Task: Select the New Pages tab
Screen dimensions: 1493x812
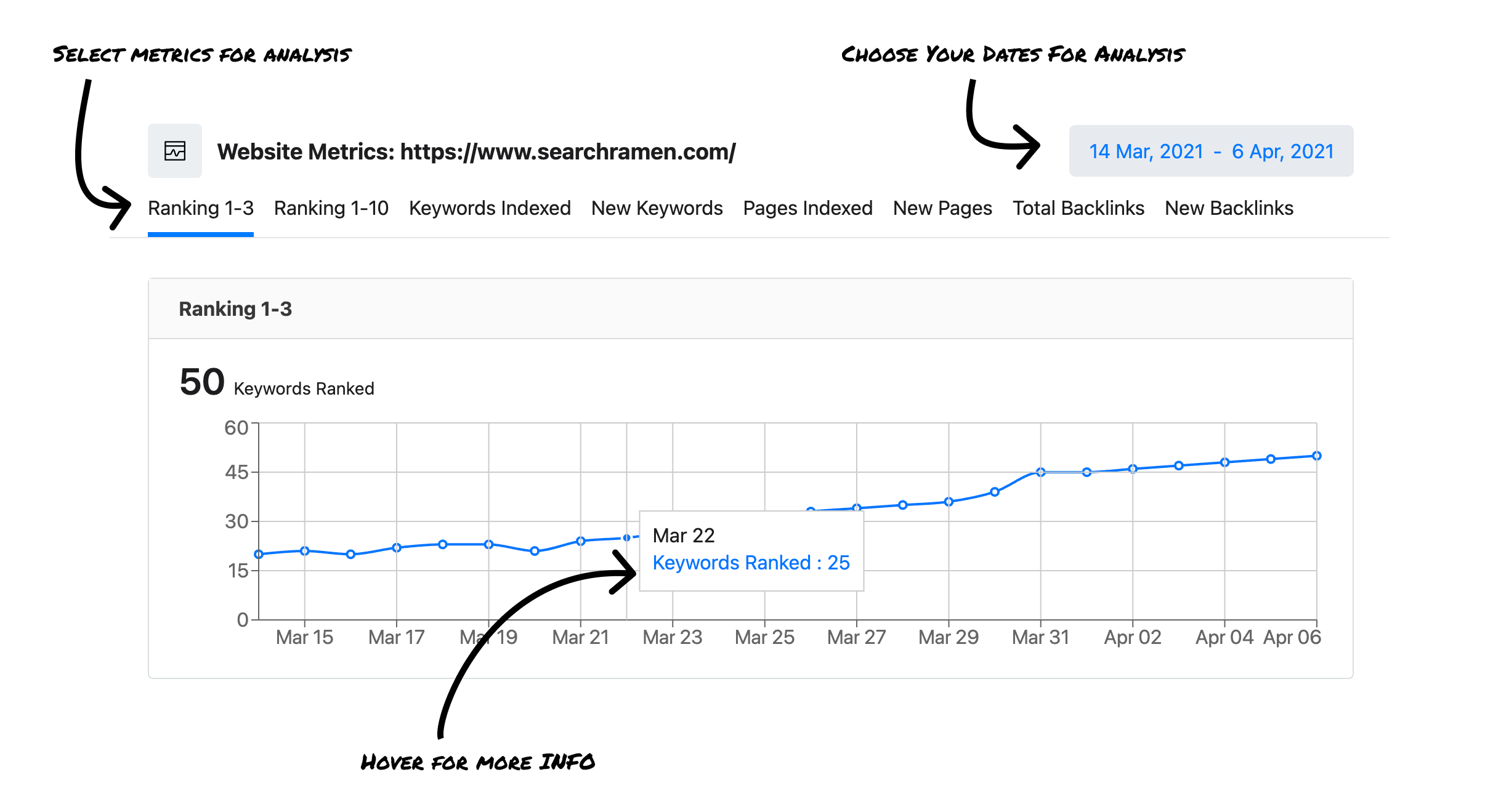Action: click(x=942, y=209)
